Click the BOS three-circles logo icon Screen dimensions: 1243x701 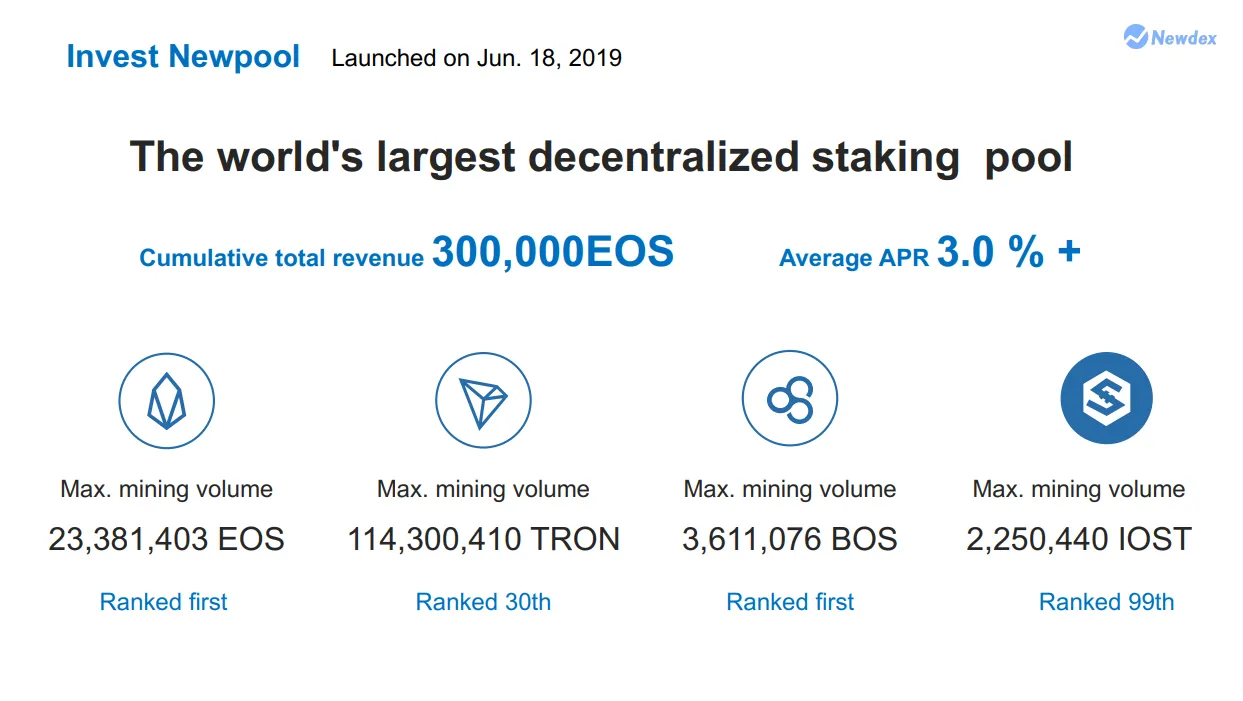tap(790, 399)
